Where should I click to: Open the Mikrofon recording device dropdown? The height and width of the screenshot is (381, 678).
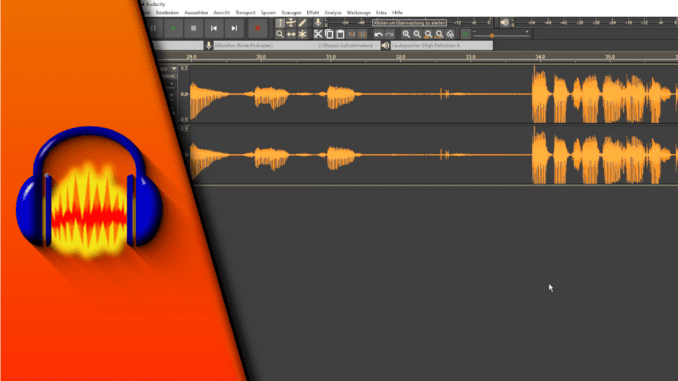point(265,45)
